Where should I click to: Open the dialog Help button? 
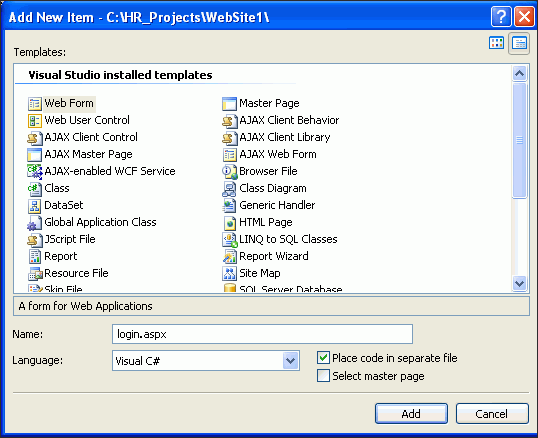tap(501, 16)
